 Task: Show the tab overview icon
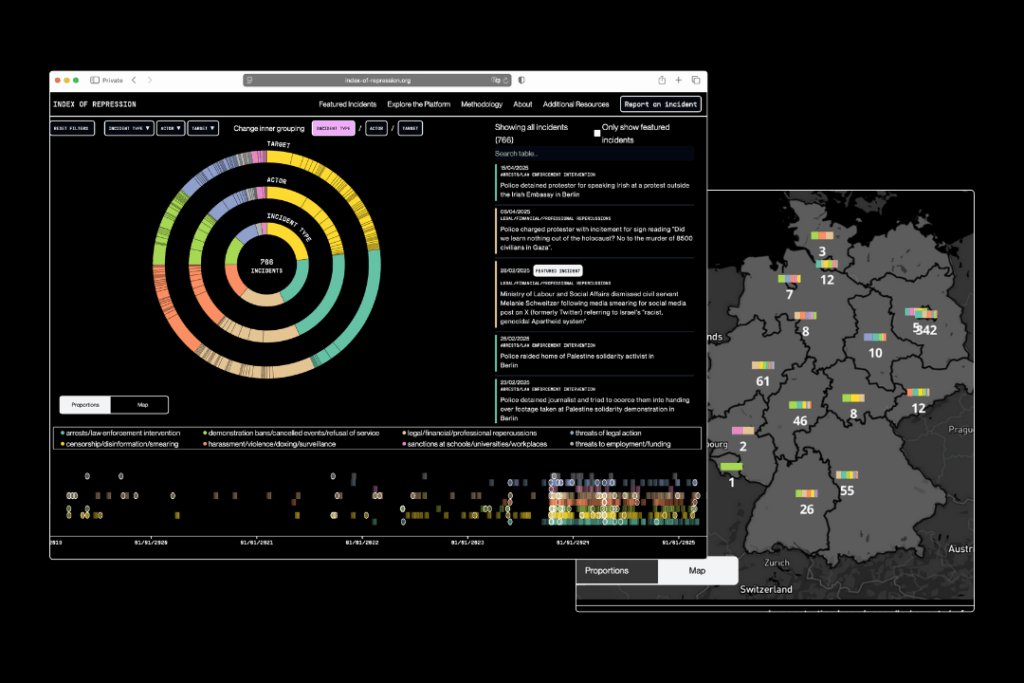click(x=695, y=80)
